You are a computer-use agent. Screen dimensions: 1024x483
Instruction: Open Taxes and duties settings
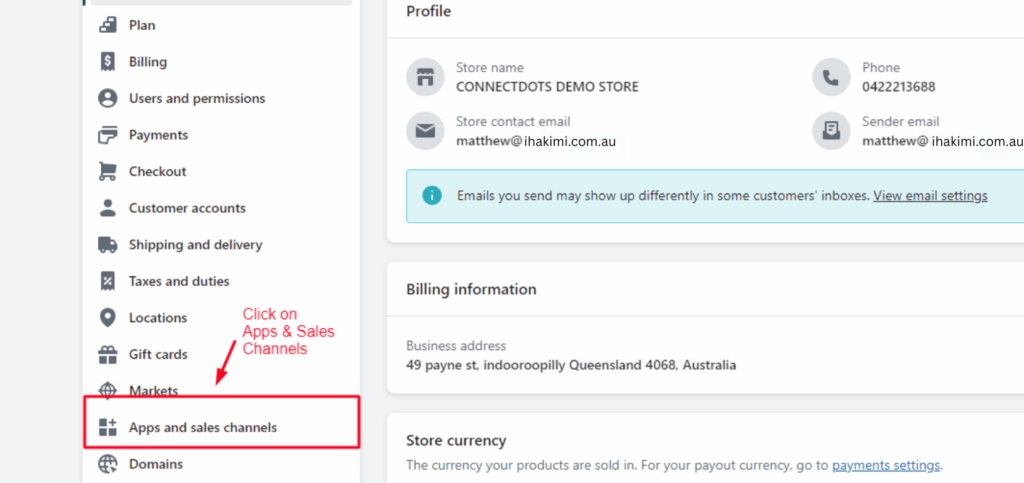click(x=179, y=281)
